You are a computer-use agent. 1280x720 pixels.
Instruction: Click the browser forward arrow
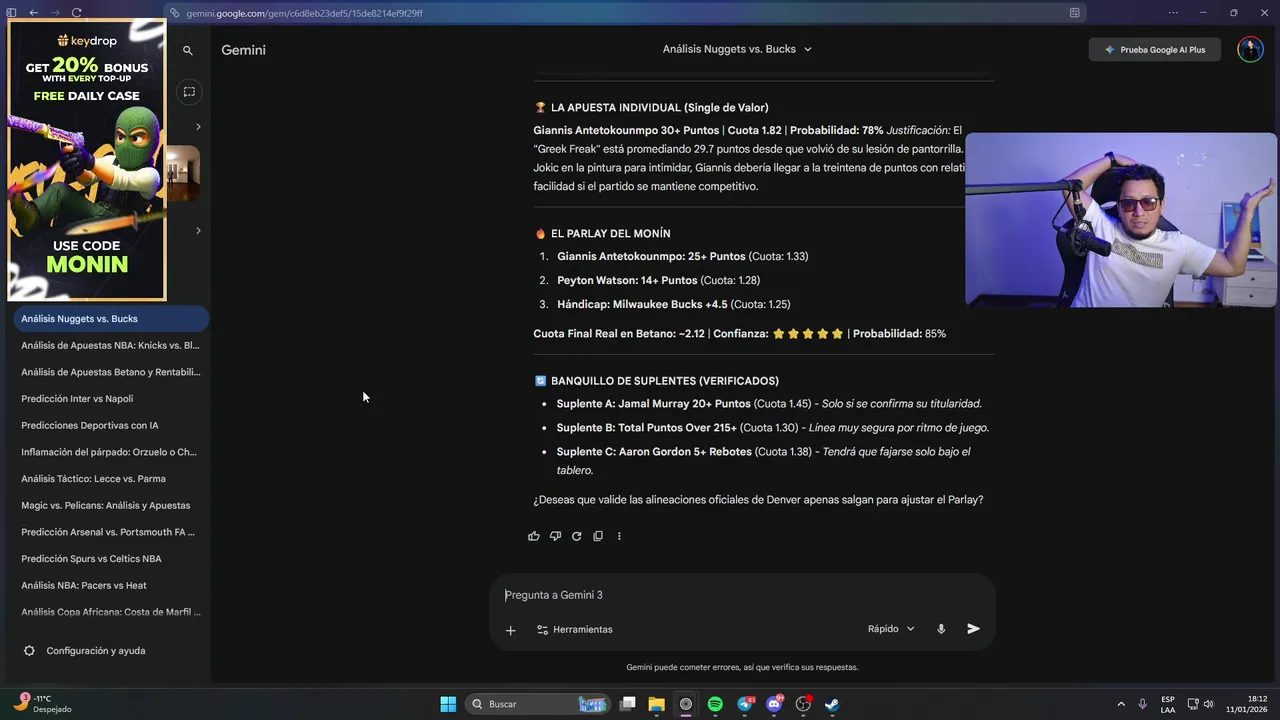coord(54,13)
